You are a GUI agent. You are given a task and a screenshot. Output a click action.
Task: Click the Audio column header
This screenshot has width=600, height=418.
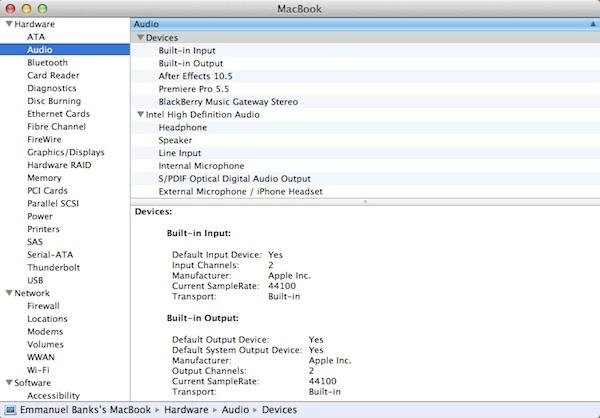click(365, 24)
